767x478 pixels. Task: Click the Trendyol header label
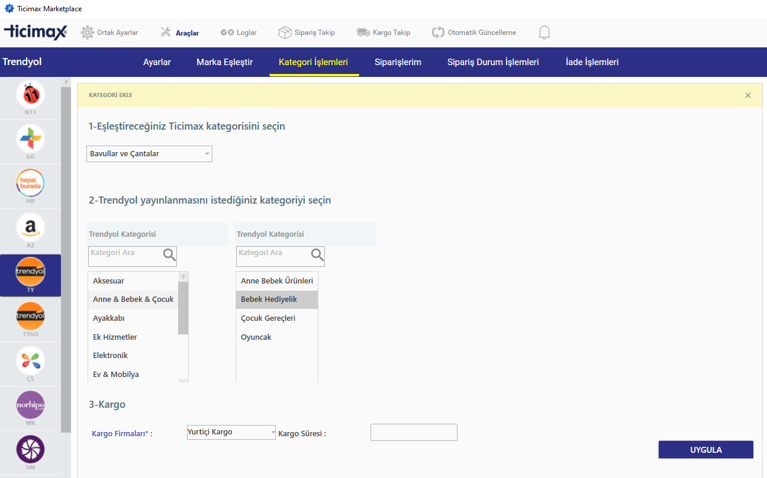(22, 62)
